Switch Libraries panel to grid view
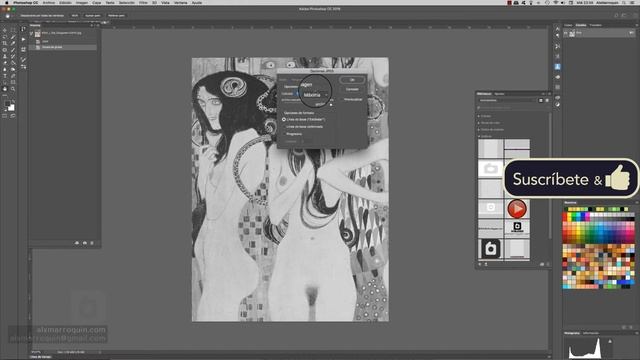The width and height of the screenshot is (640, 360). (541, 100)
